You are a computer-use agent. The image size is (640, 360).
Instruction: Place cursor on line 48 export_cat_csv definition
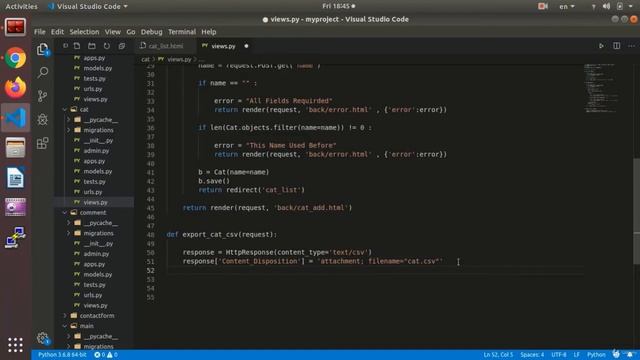222,235
